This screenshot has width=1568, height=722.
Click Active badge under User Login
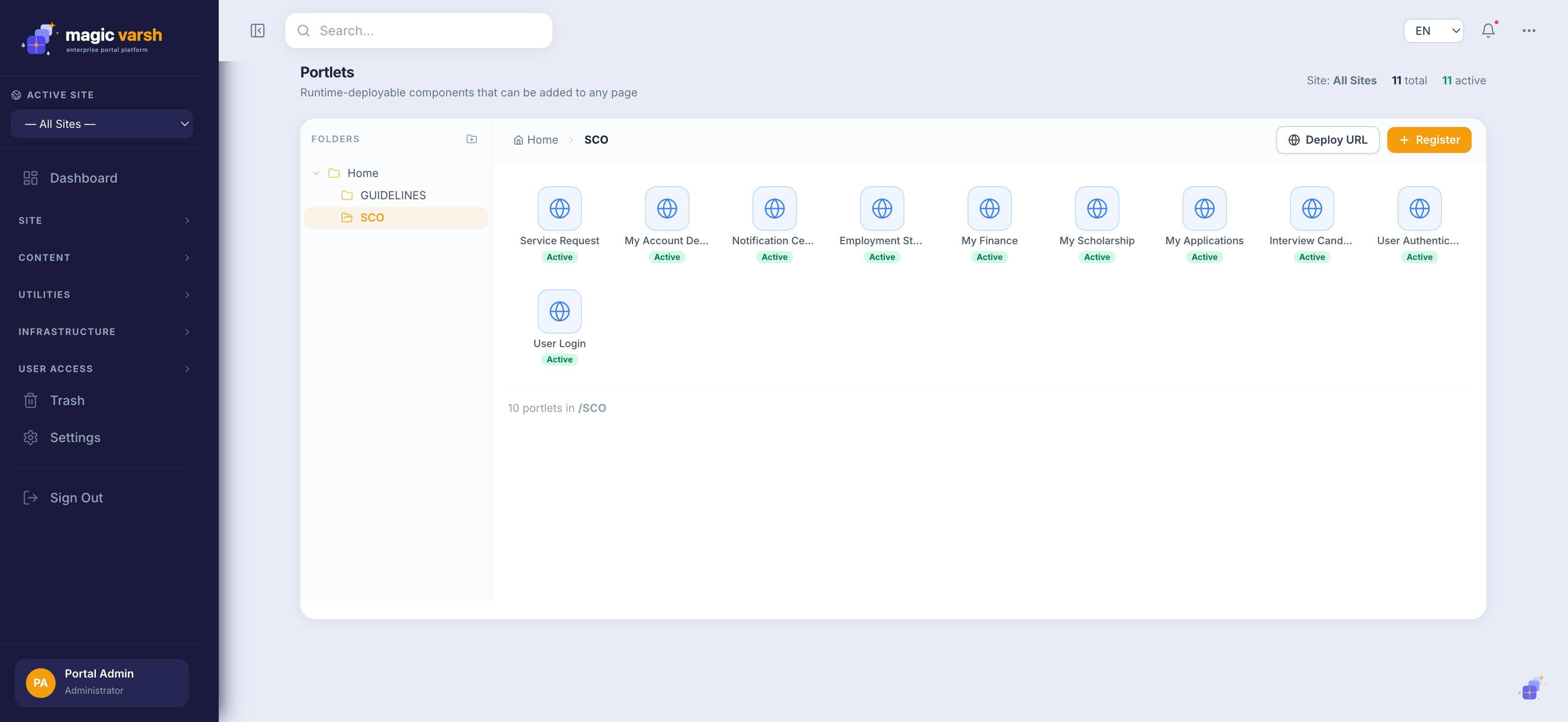[559, 360]
